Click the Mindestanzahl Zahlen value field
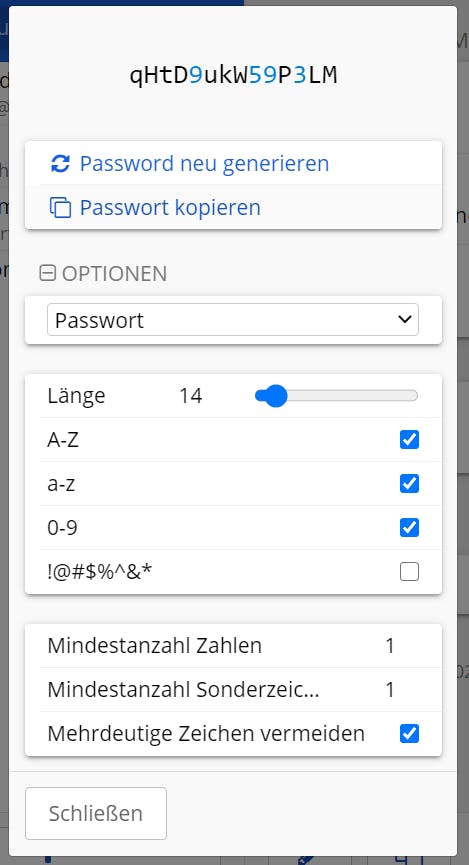This screenshot has height=865, width=469. tap(390, 645)
